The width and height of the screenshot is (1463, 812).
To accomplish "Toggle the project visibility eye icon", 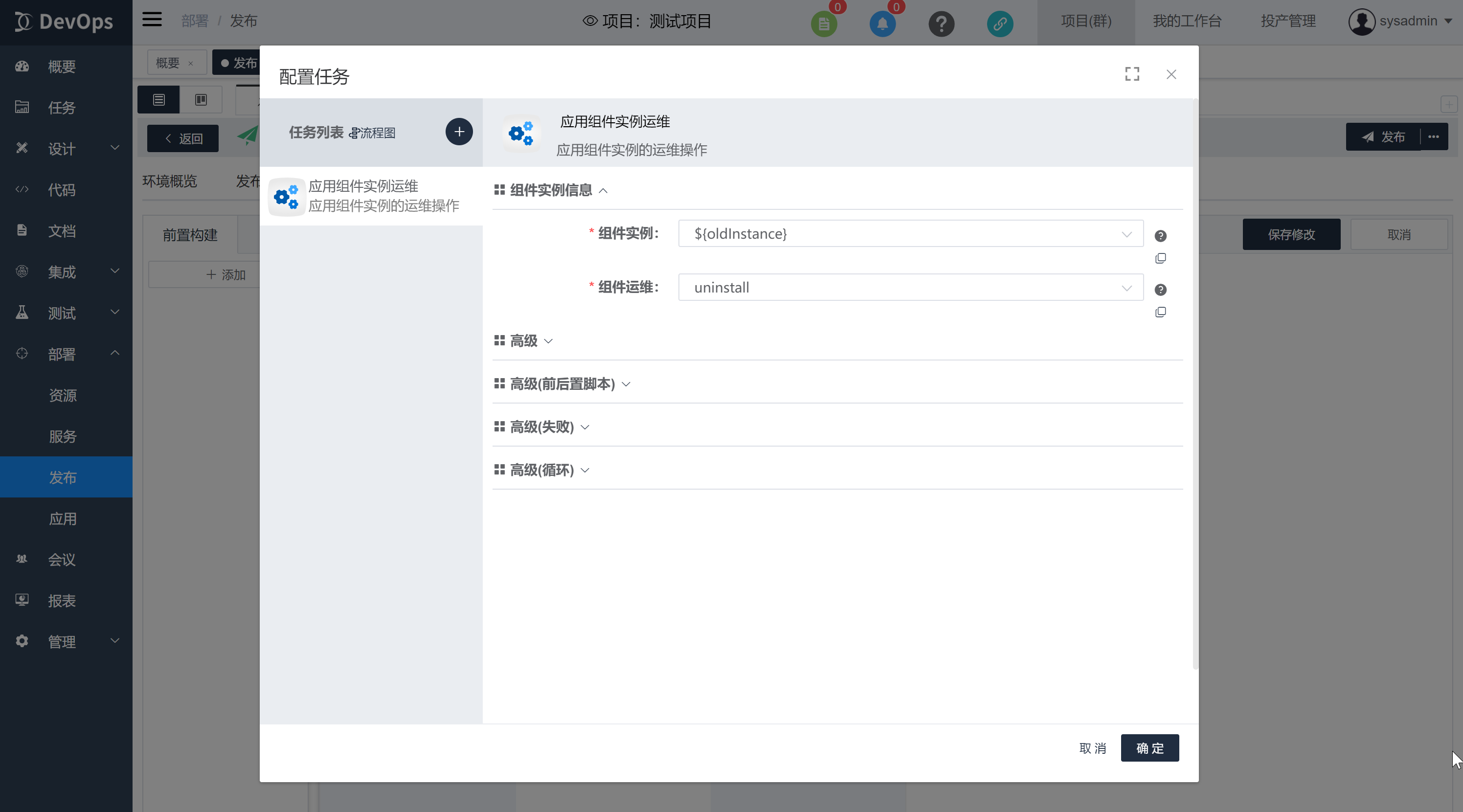I will [x=590, y=21].
